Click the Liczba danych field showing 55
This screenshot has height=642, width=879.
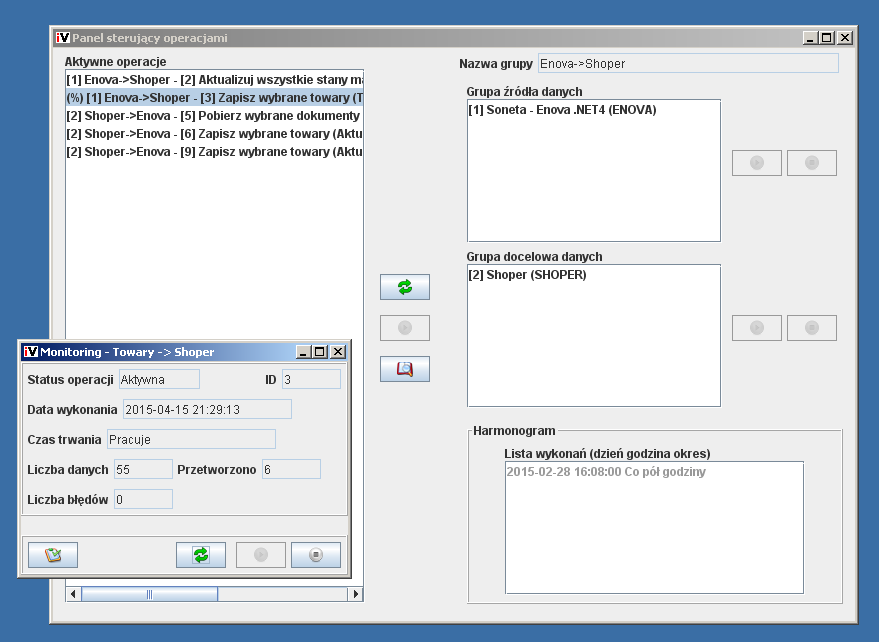tap(144, 469)
